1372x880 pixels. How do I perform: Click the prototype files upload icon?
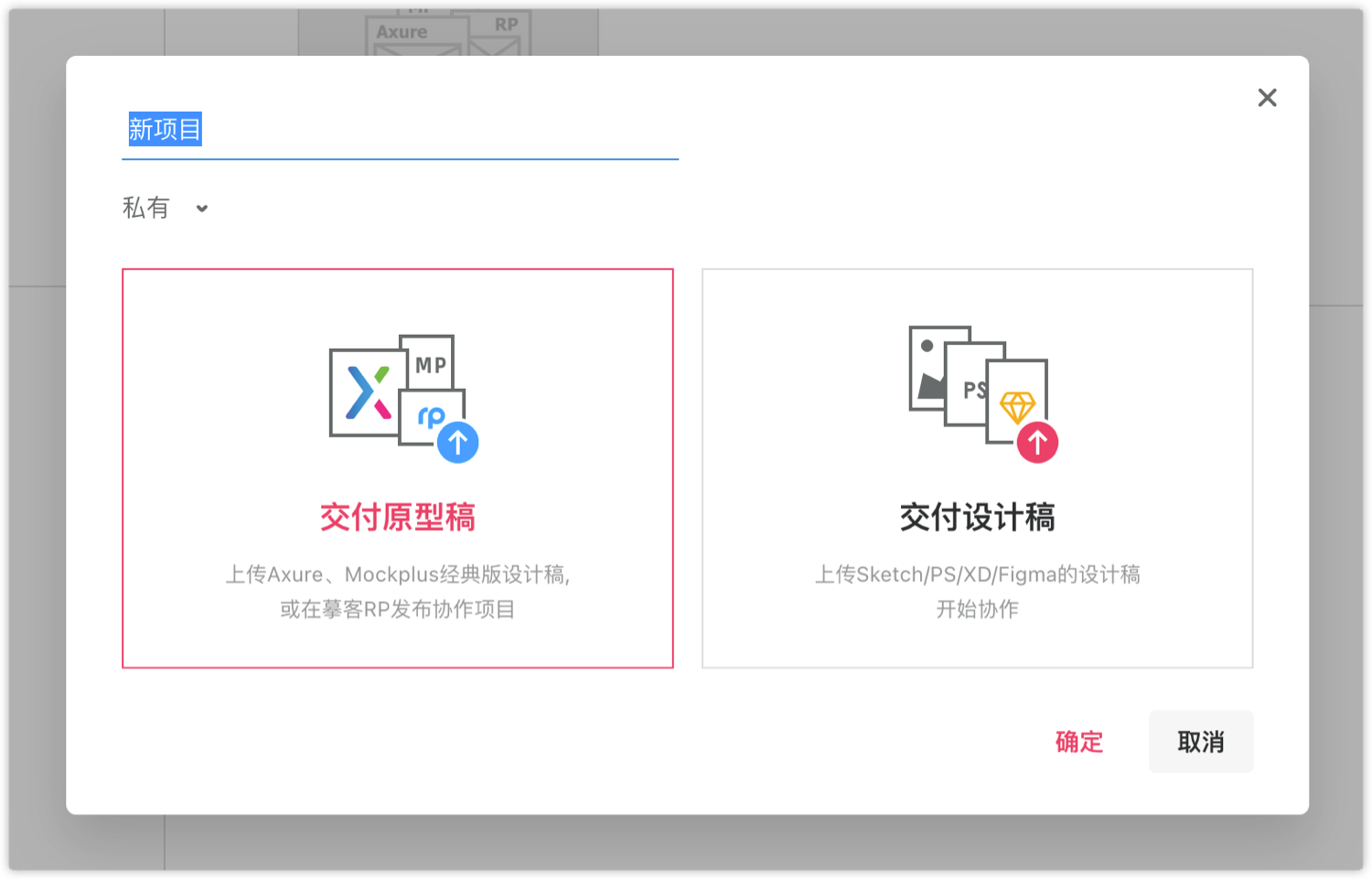tap(403, 398)
